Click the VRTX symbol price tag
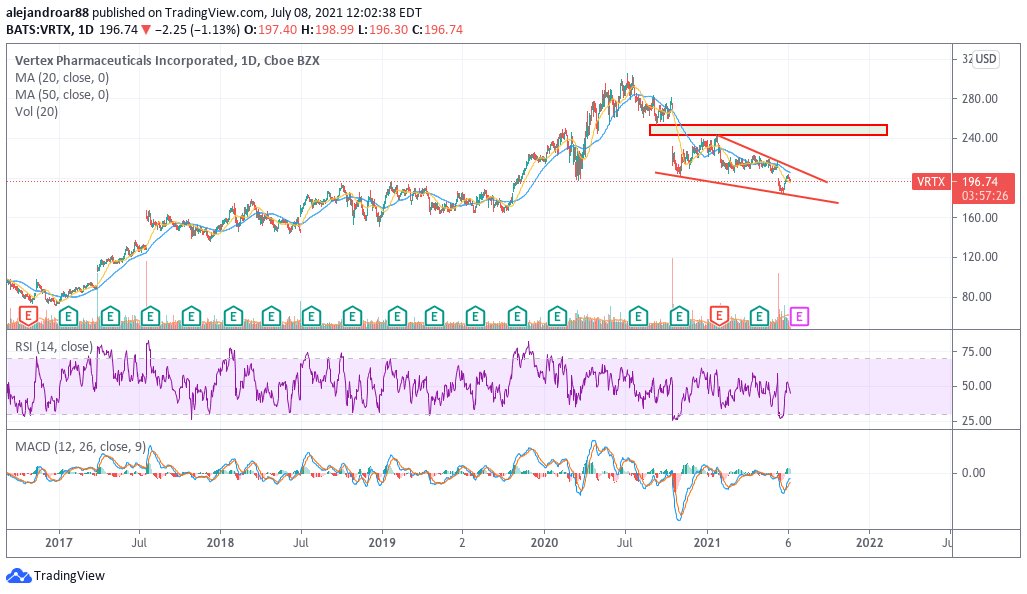Viewport: 1027px width, 594px height. pyautogui.click(x=931, y=181)
